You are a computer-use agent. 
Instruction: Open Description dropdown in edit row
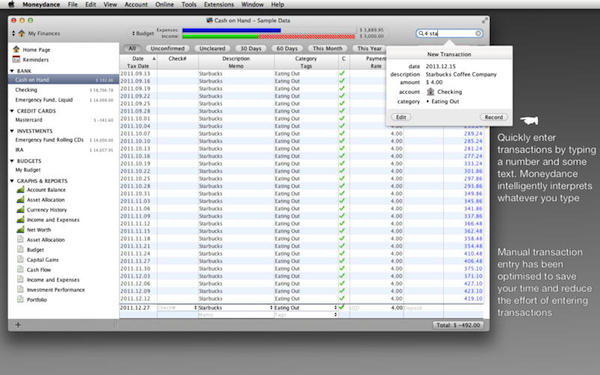[x=271, y=308]
